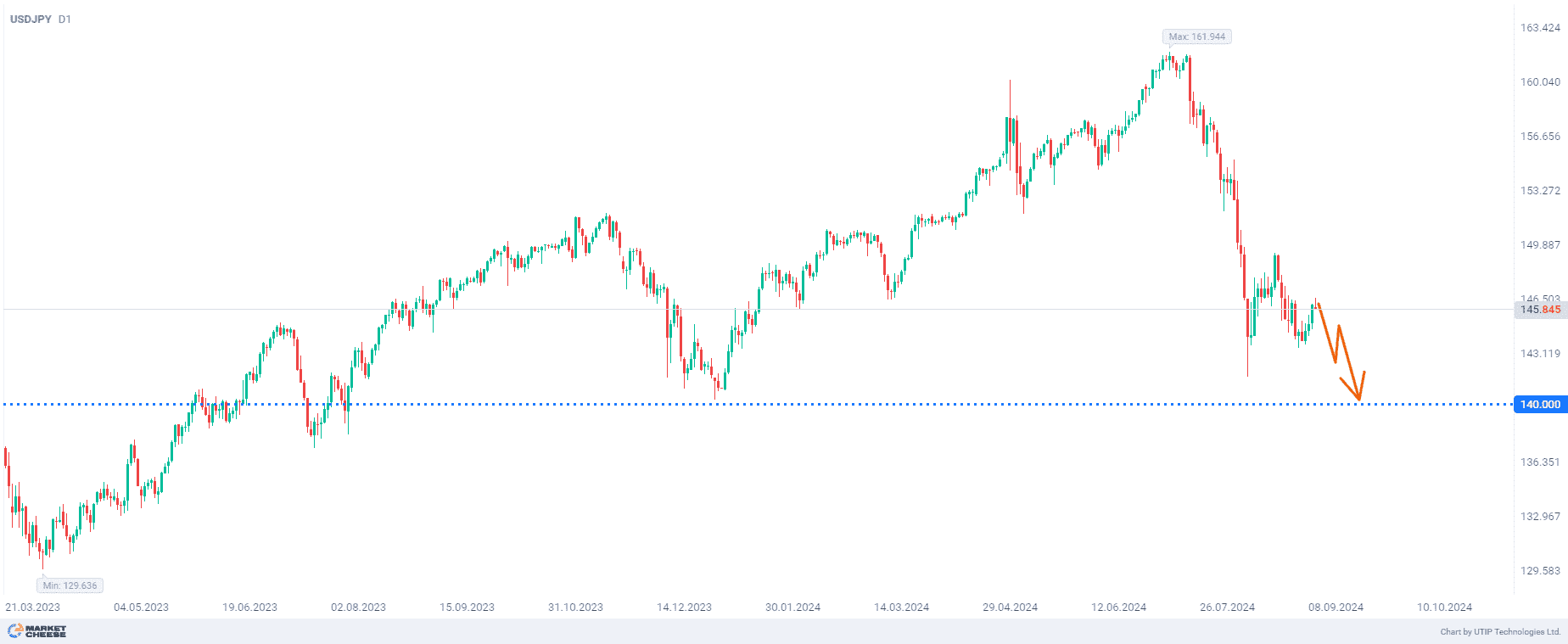Select the 31.10.2023 date on time axis
The image size is (1568, 644).
[x=575, y=607]
